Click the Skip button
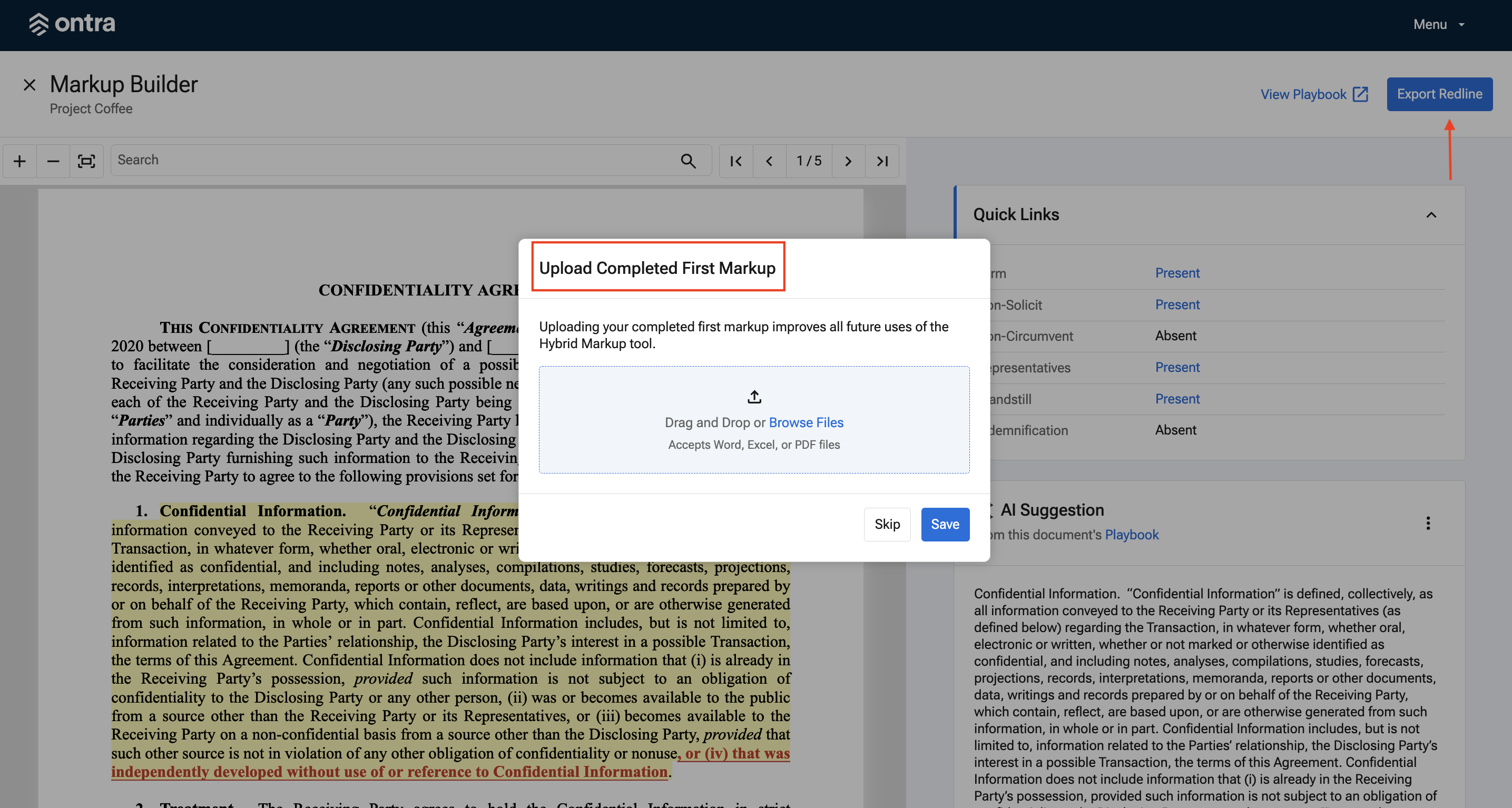Screen dimensions: 1512x808 pos(887,524)
